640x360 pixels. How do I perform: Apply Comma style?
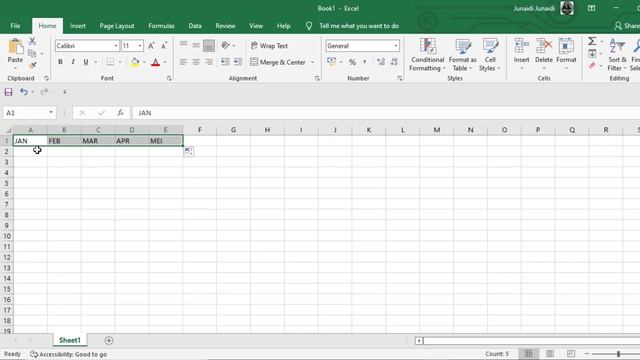[364, 62]
